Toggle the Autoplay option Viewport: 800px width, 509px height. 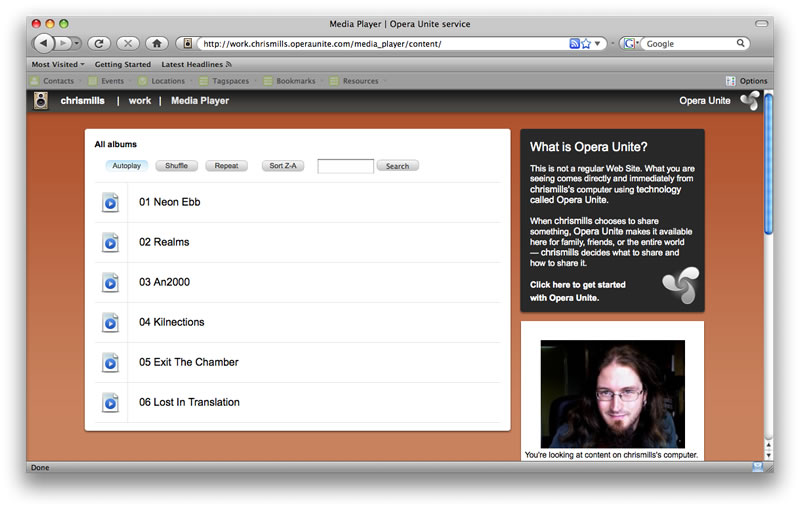pyautogui.click(x=127, y=166)
